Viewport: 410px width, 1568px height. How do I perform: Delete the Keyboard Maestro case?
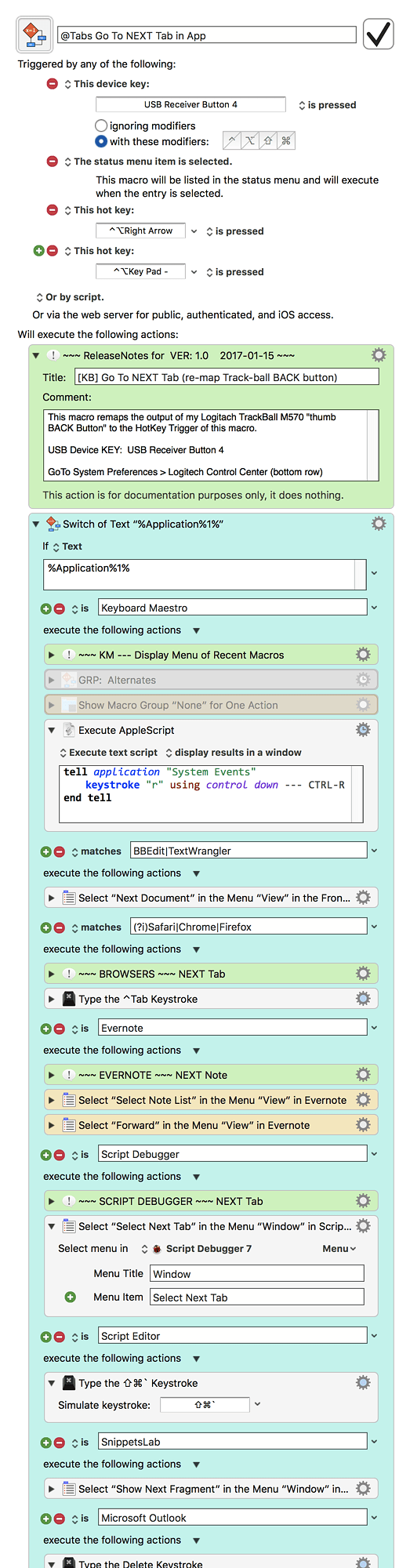click(59, 608)
